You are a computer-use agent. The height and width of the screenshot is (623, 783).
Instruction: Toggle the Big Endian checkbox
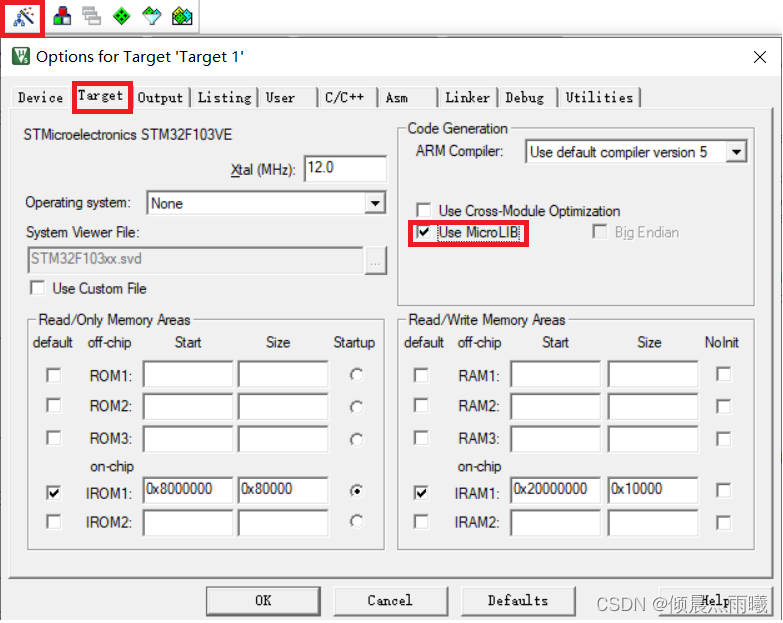(599, 232)
